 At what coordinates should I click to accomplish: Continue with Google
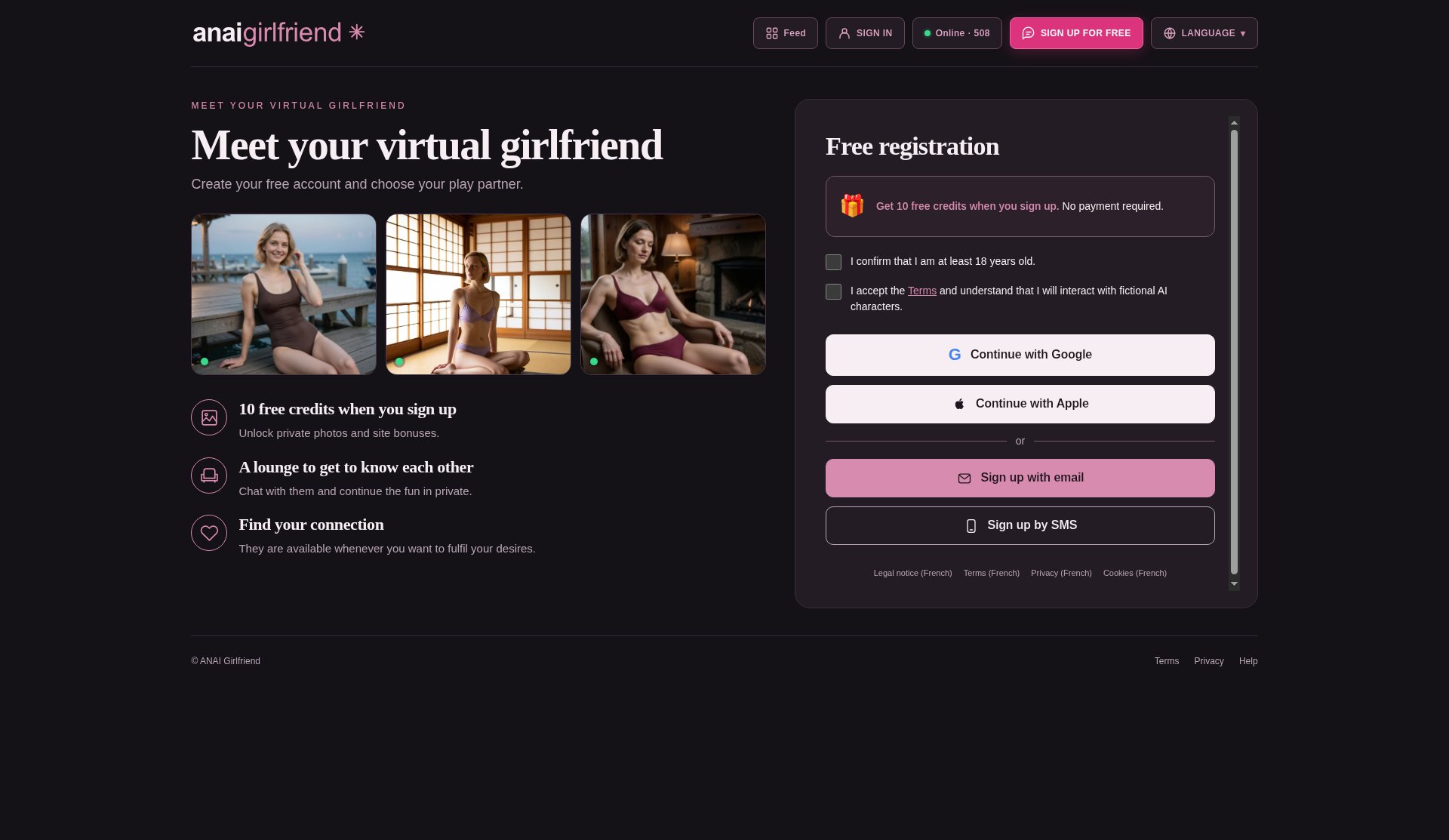coord(1020,355)
